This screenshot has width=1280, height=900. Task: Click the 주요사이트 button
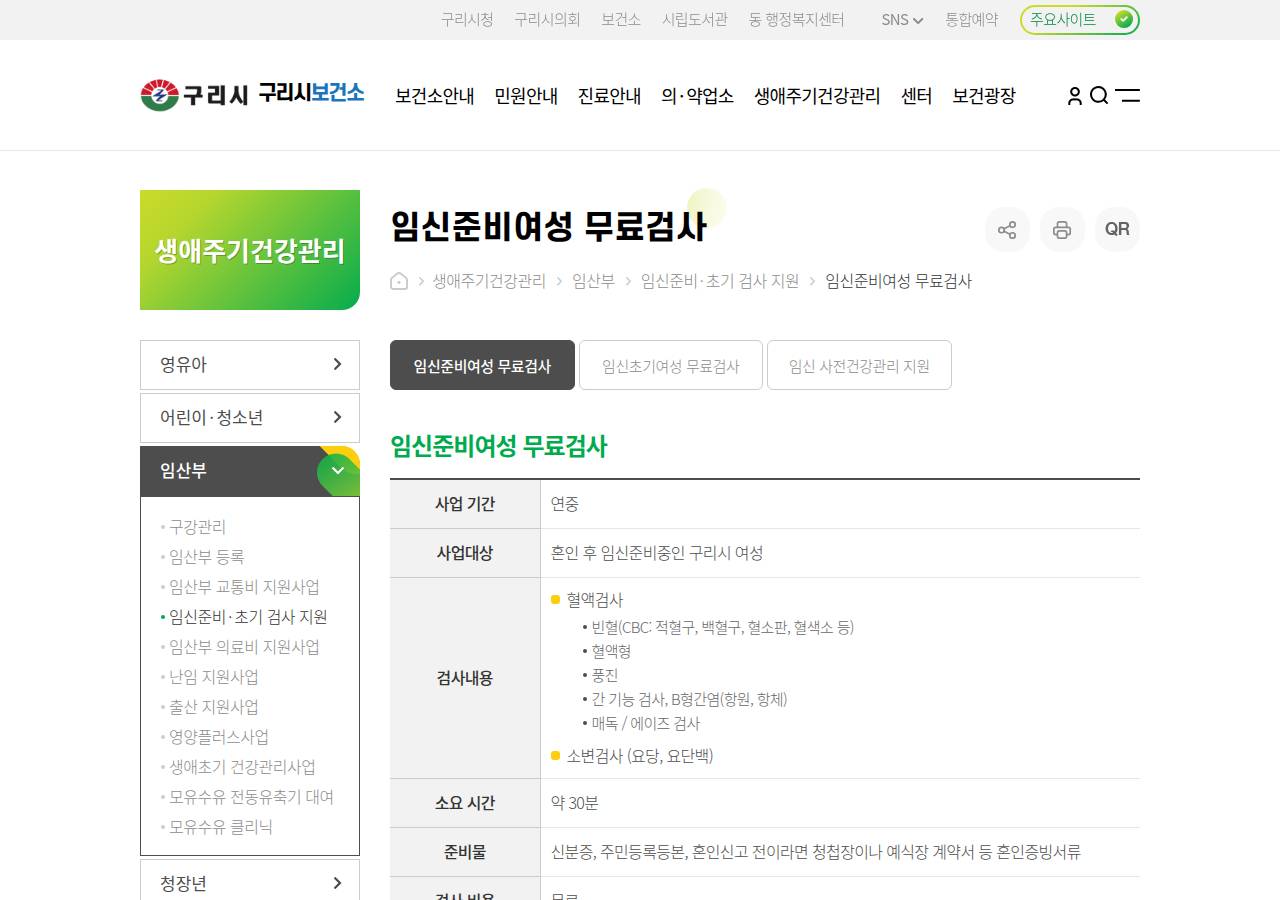click(1080, 20)
